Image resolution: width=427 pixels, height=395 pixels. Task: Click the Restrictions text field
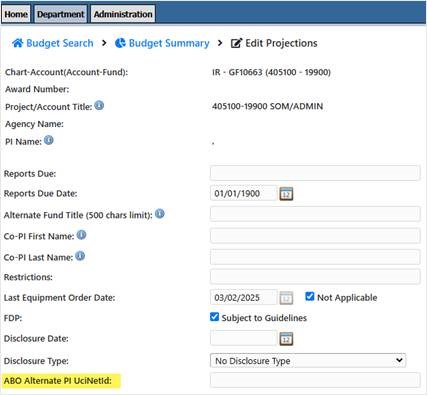(315, 277)
